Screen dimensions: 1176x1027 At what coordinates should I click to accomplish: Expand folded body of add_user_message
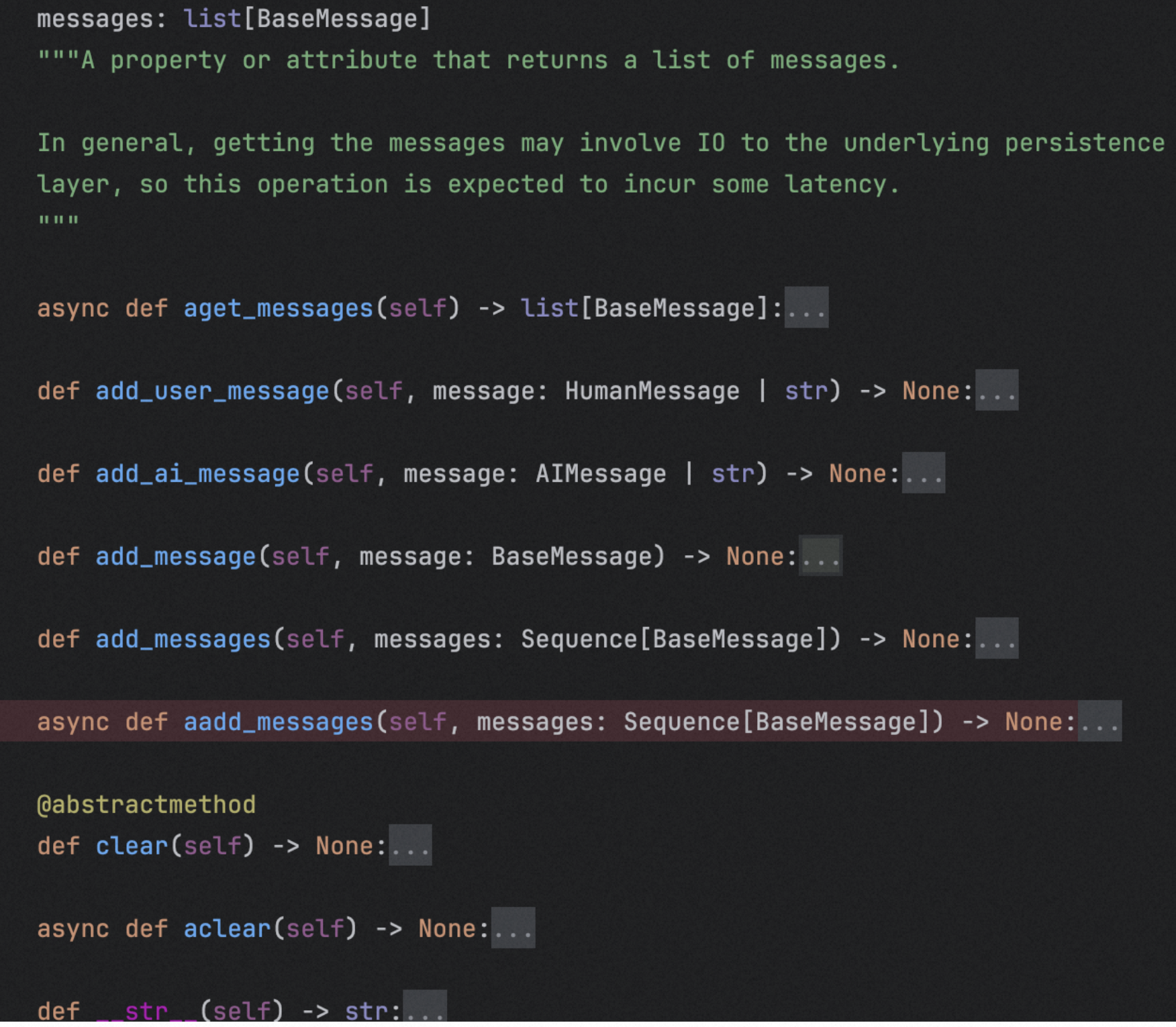click(x=996, y=391)
